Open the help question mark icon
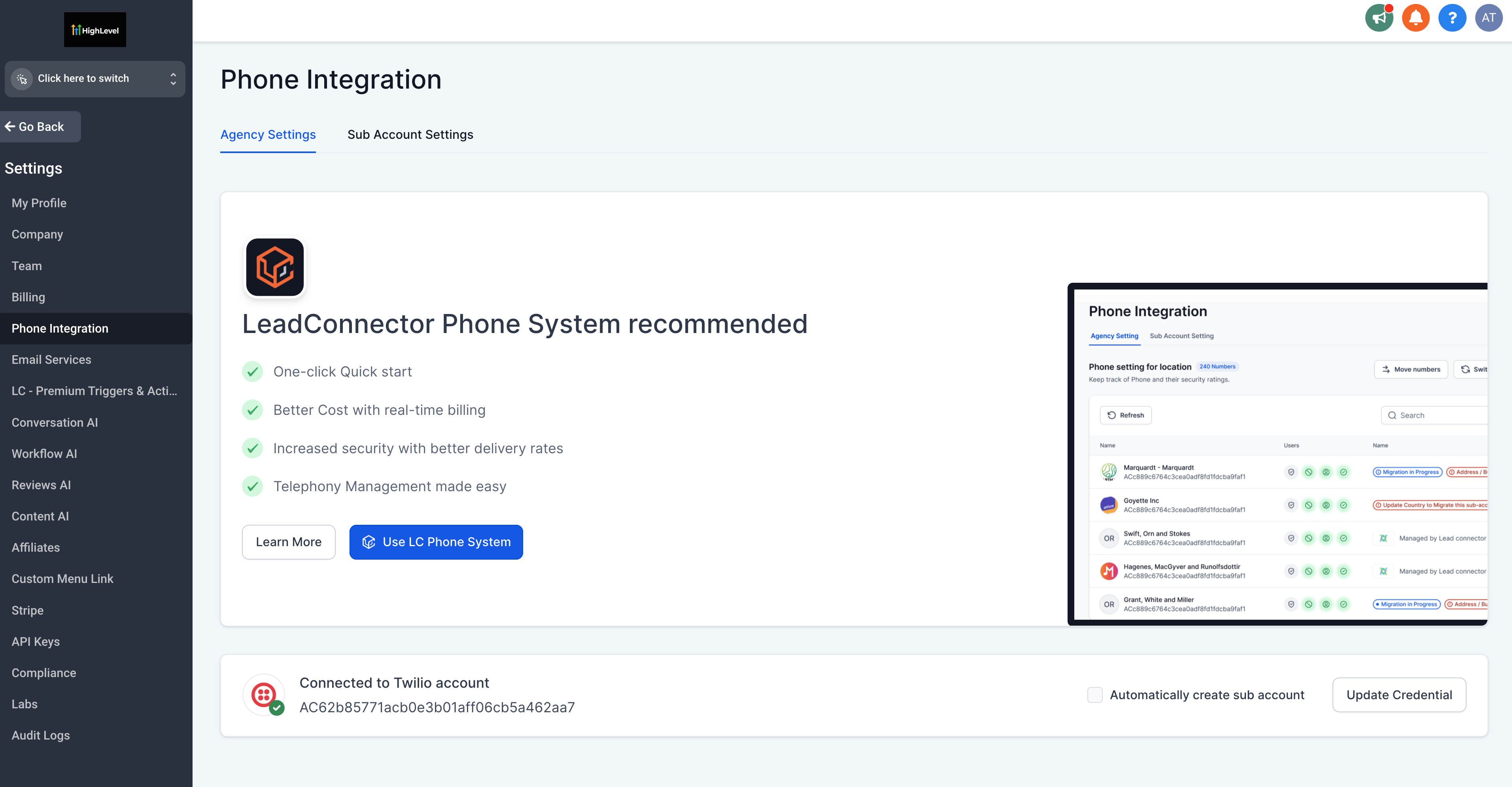The height and width of the screenshot is (787, 1512). (1452, 18)
